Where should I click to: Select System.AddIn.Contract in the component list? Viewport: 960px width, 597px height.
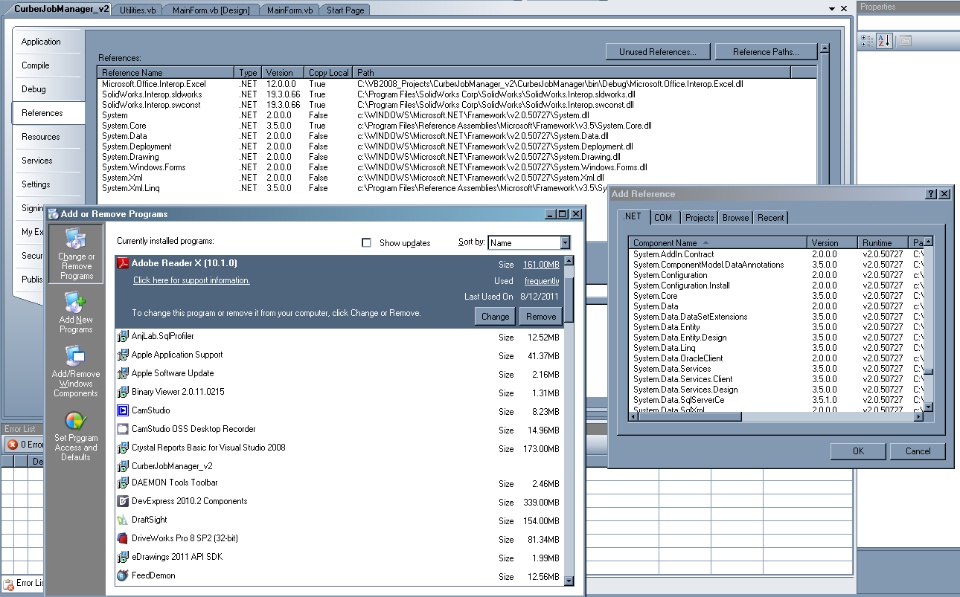[776, 254]
